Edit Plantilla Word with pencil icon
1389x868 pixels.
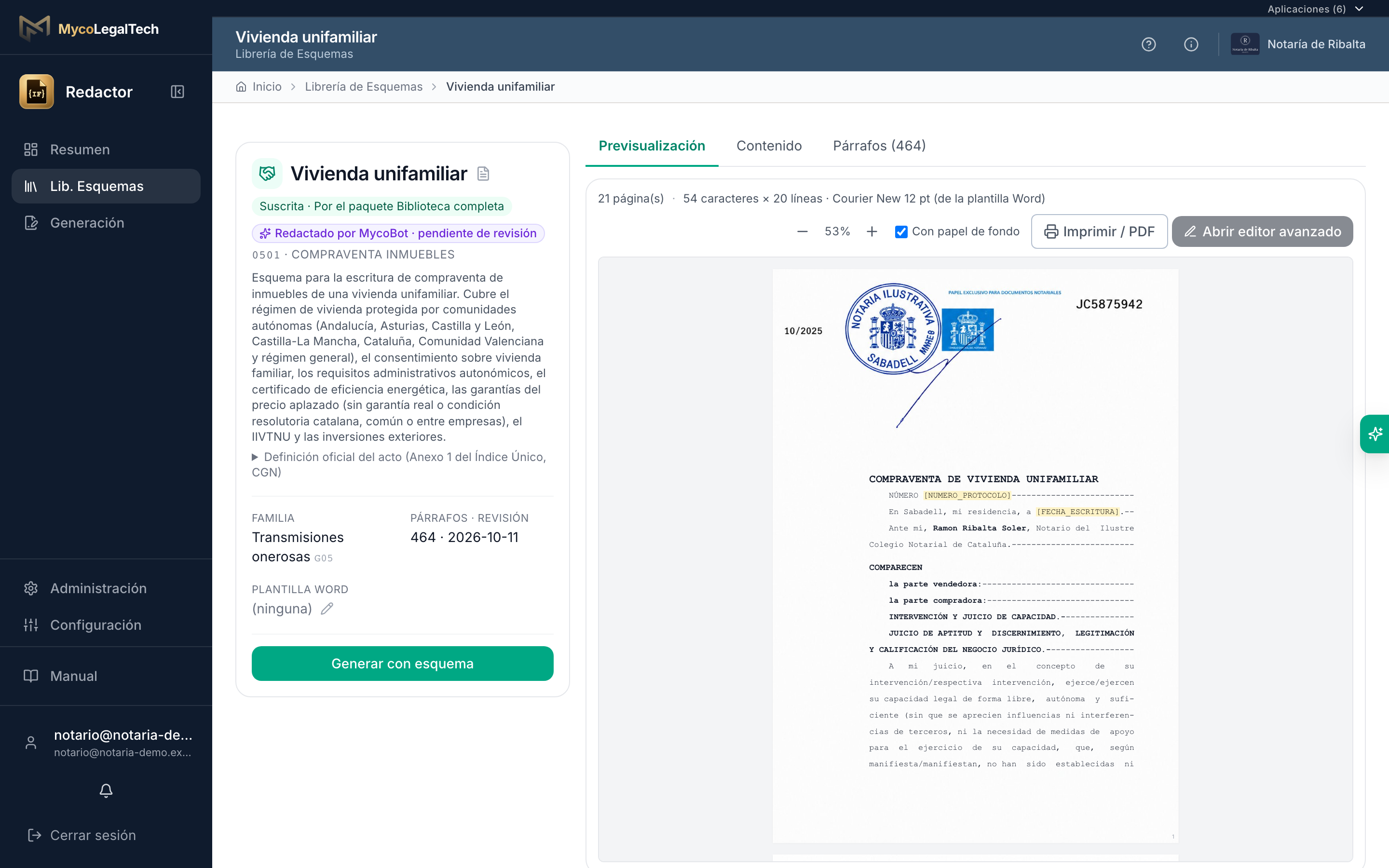pyautogui.click(x=327, y=609)
